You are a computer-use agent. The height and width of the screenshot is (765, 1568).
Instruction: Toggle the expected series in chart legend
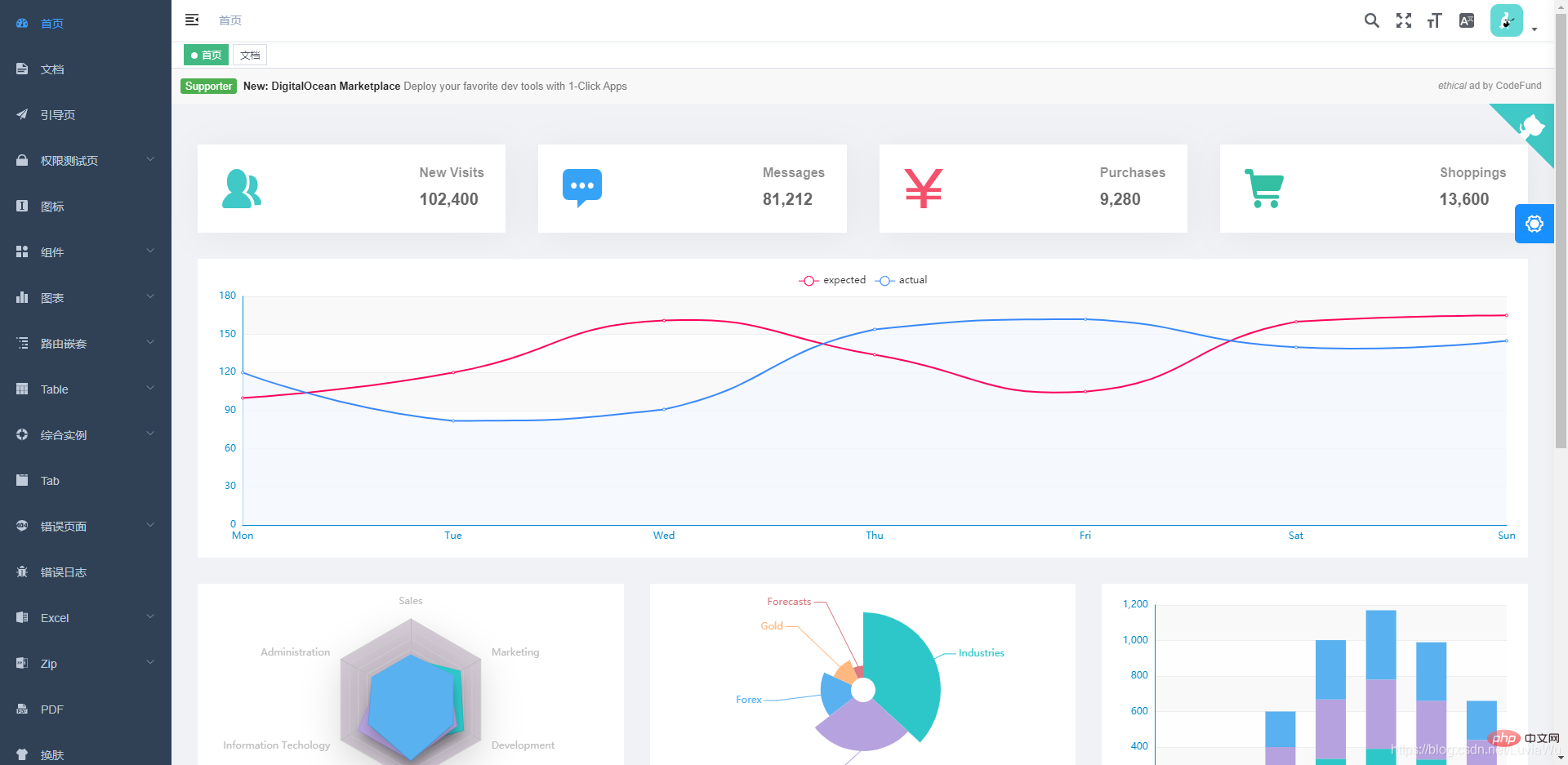tap(832, 280)
